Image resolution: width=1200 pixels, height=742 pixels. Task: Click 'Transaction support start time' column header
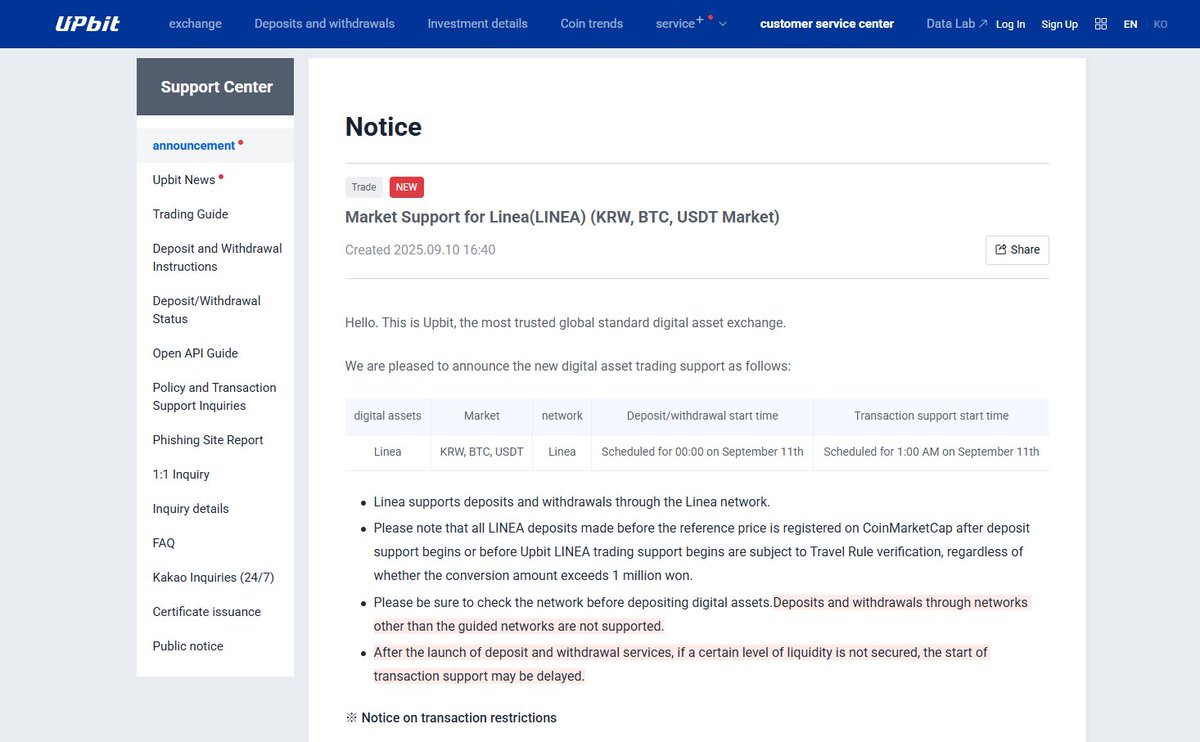(931, 416)
